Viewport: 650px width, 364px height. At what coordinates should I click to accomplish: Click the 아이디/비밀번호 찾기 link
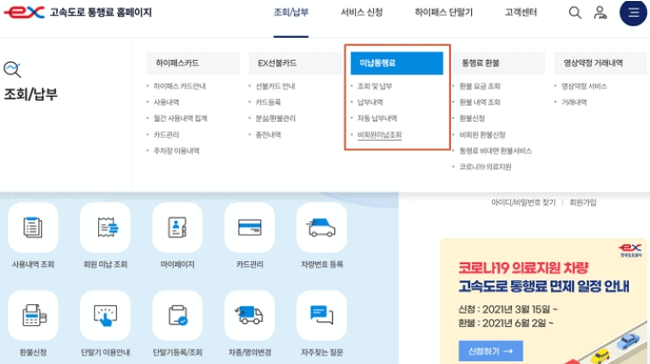click(x=523, y=203)
